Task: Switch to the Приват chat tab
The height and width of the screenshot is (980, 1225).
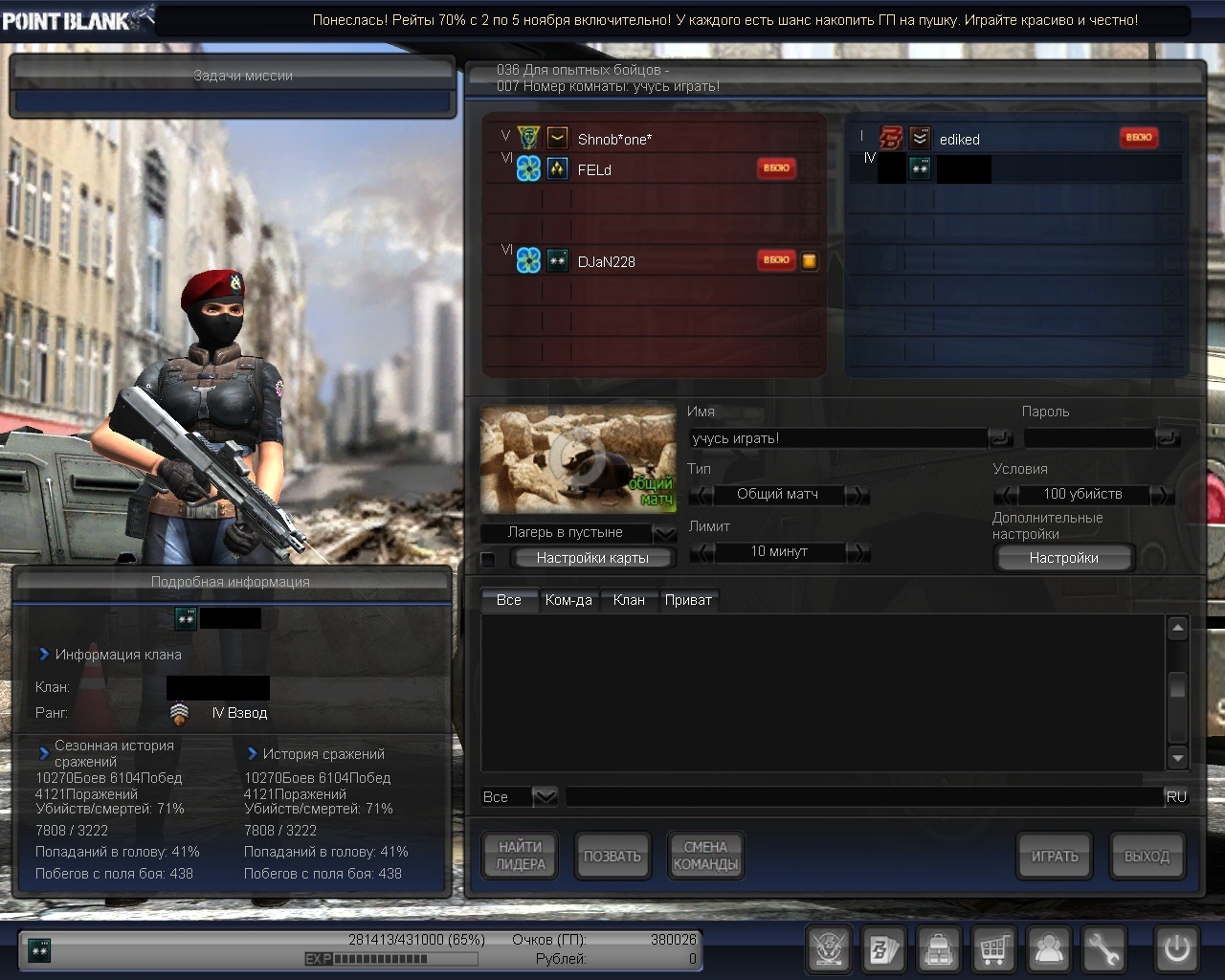Action: point(688,600)
